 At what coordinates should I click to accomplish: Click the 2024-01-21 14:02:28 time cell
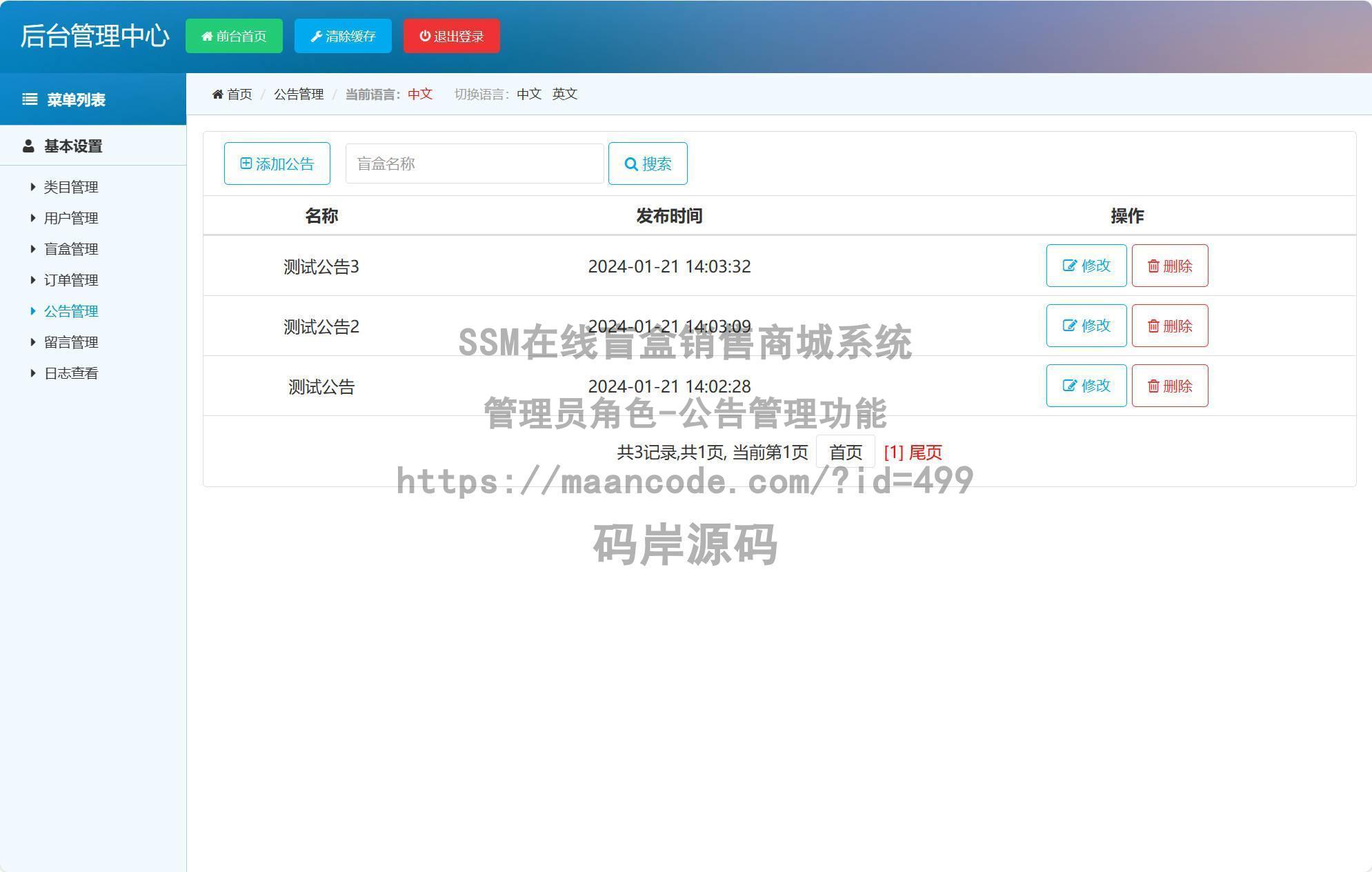point(669,386)
